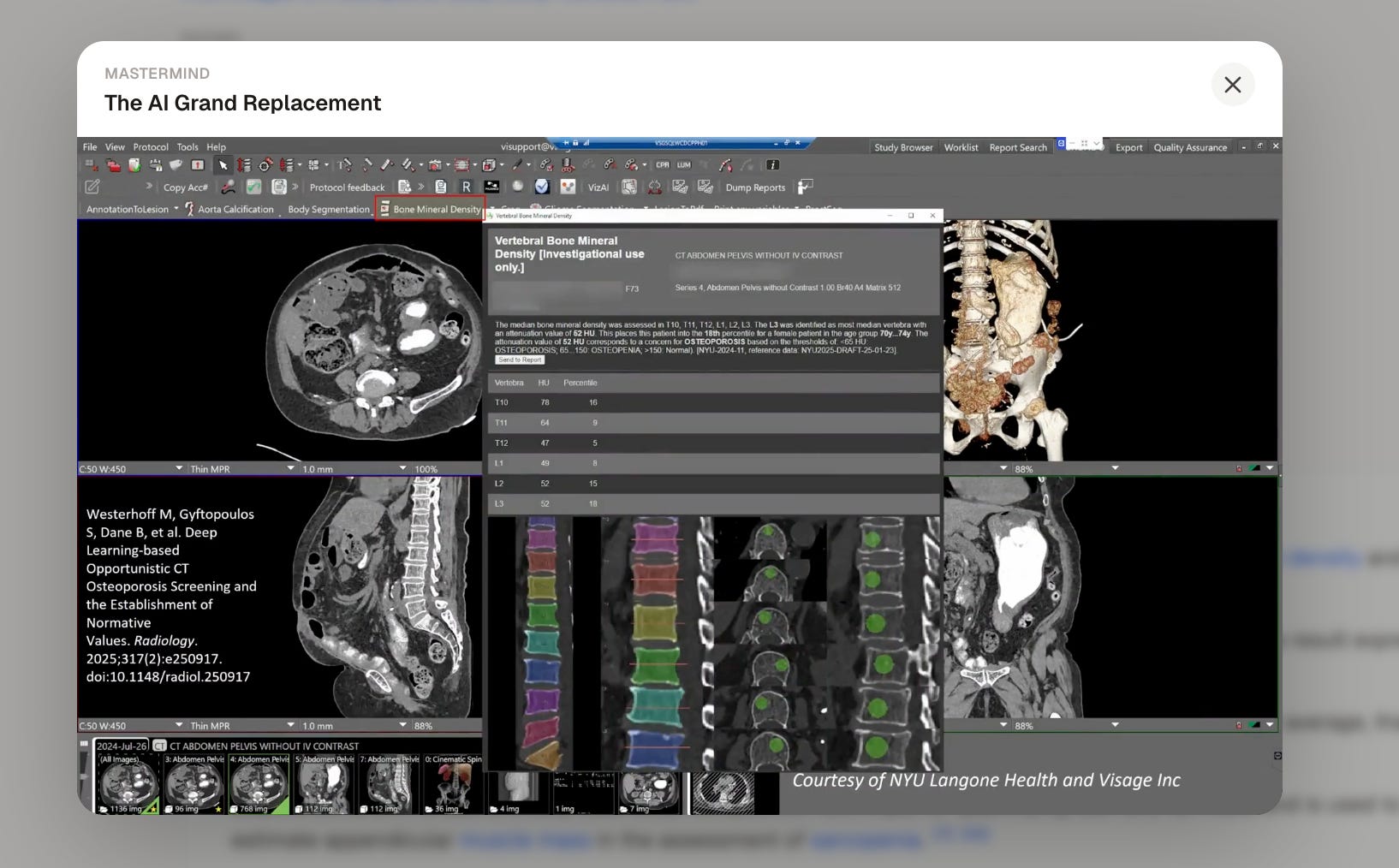Click the edit pencil note icon
This screenshot has height=868, width=1399.
tap(92, 187)
